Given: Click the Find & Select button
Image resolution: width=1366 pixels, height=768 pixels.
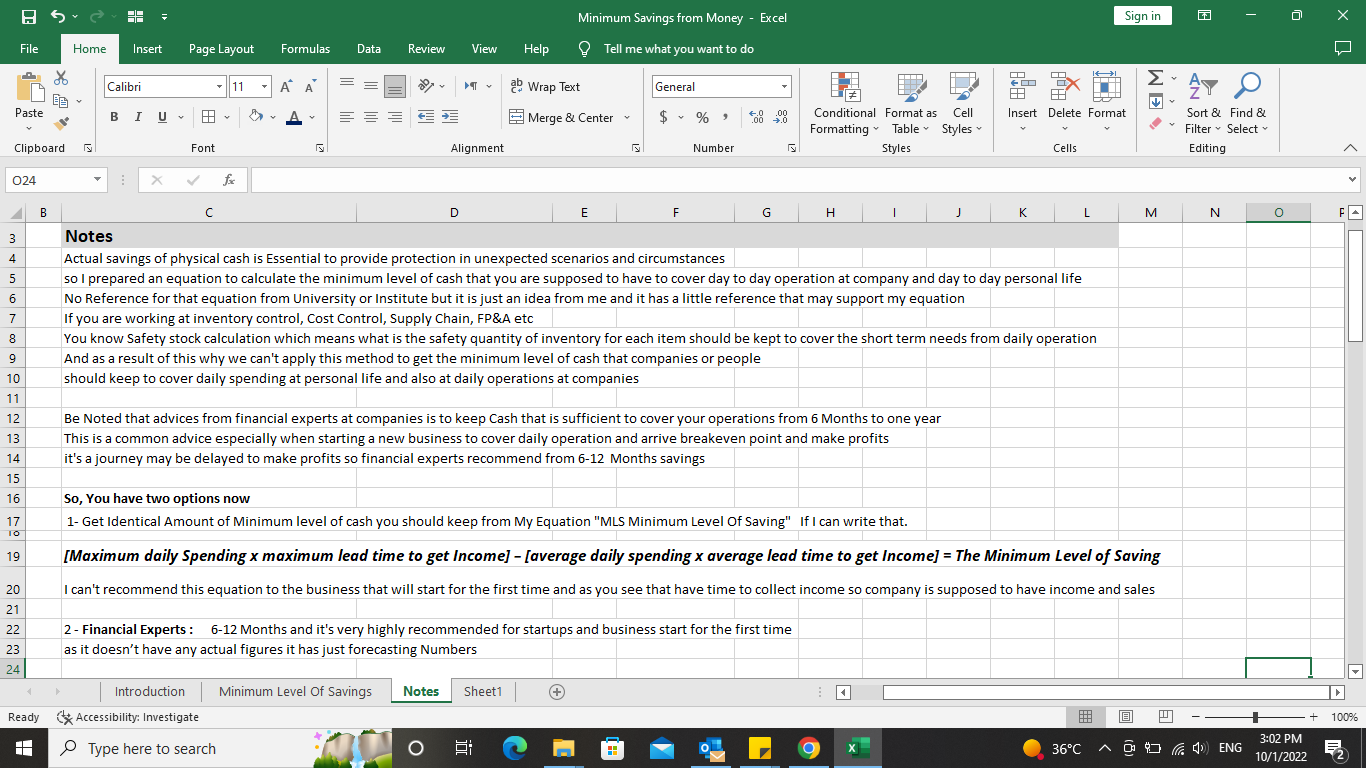Looking at the screenshot, I should click(x=1247, y=105).
